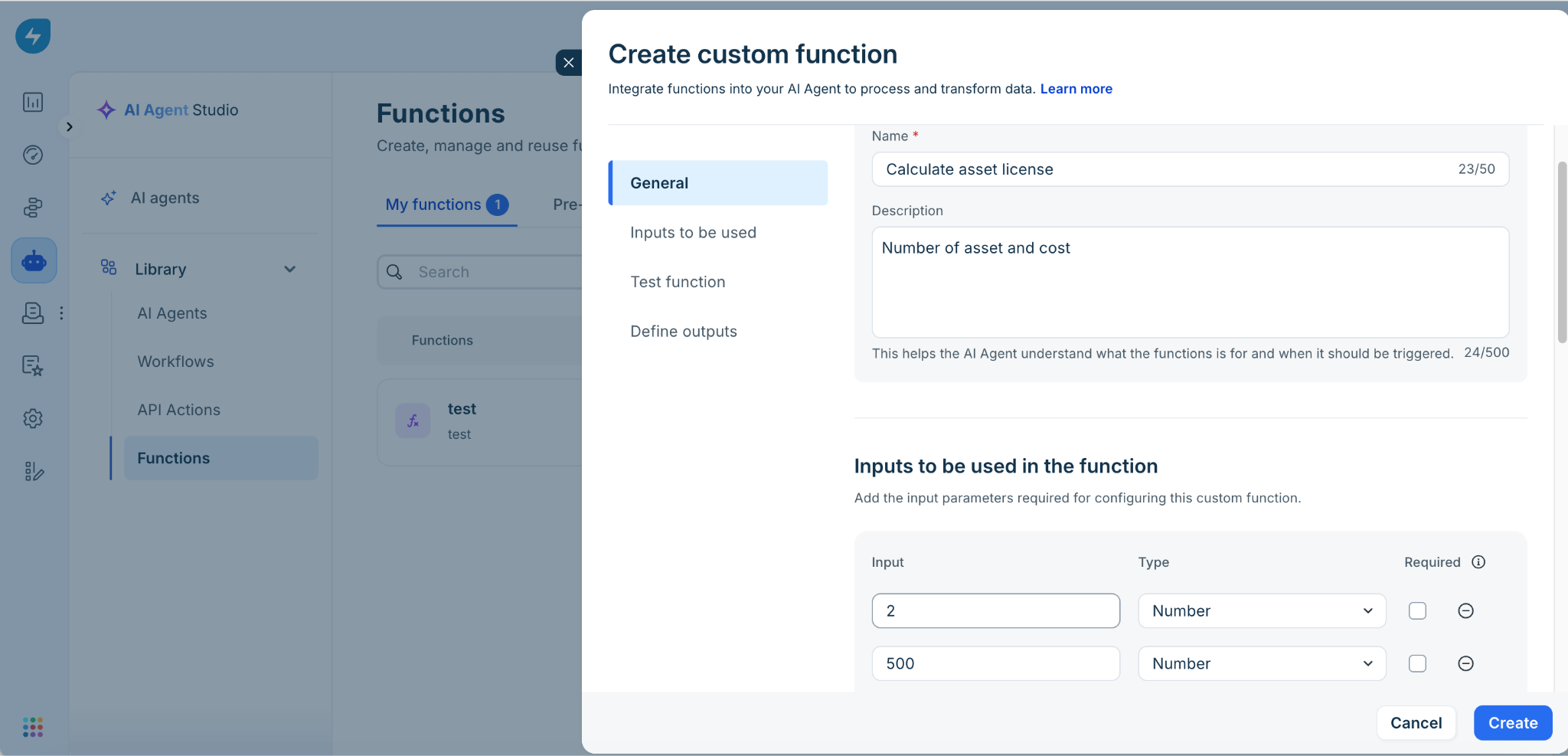1568x756 pixels.
Task: Click the Library grid icon
Action: tap(109, 267)
